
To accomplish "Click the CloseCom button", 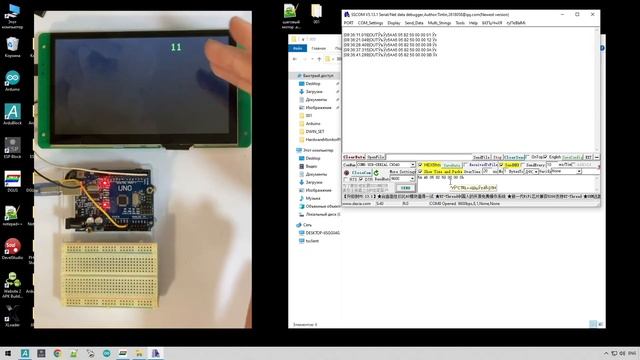I will tap(362, 172).
